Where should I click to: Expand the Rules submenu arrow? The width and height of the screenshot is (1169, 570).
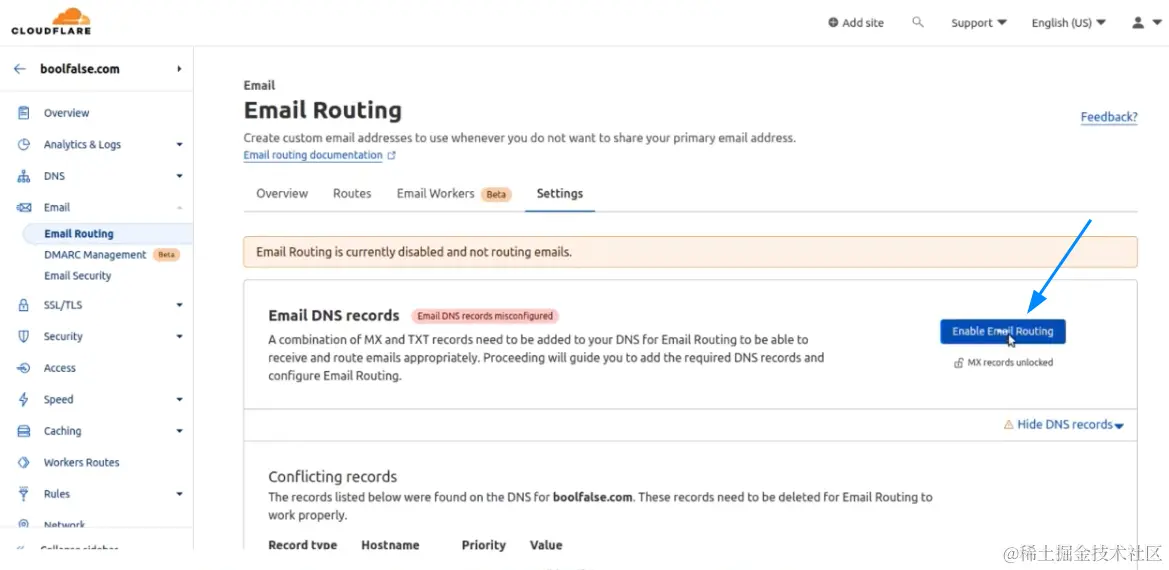click(179, 494)
